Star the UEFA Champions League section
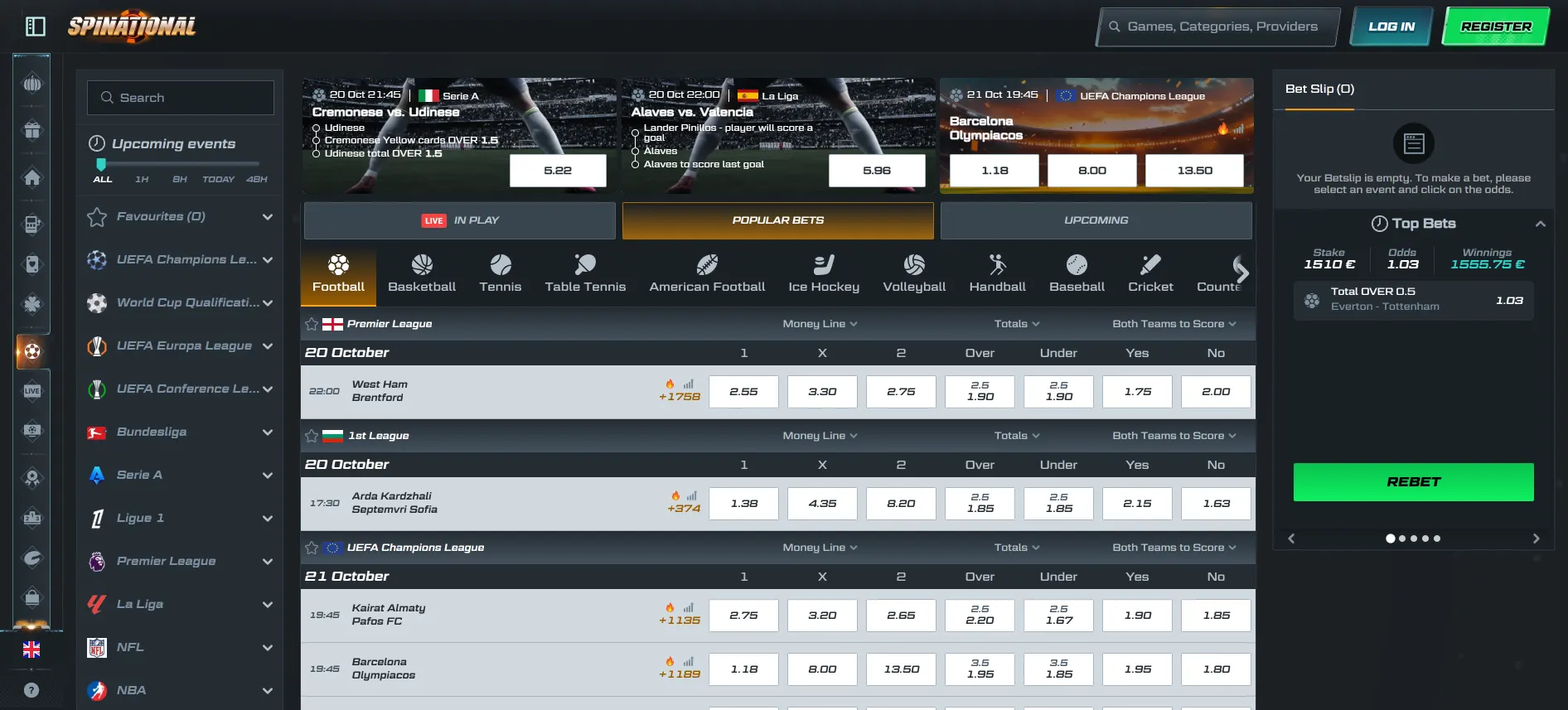The width and height of the screenshot is (1568, 710). tap(312, 548)
